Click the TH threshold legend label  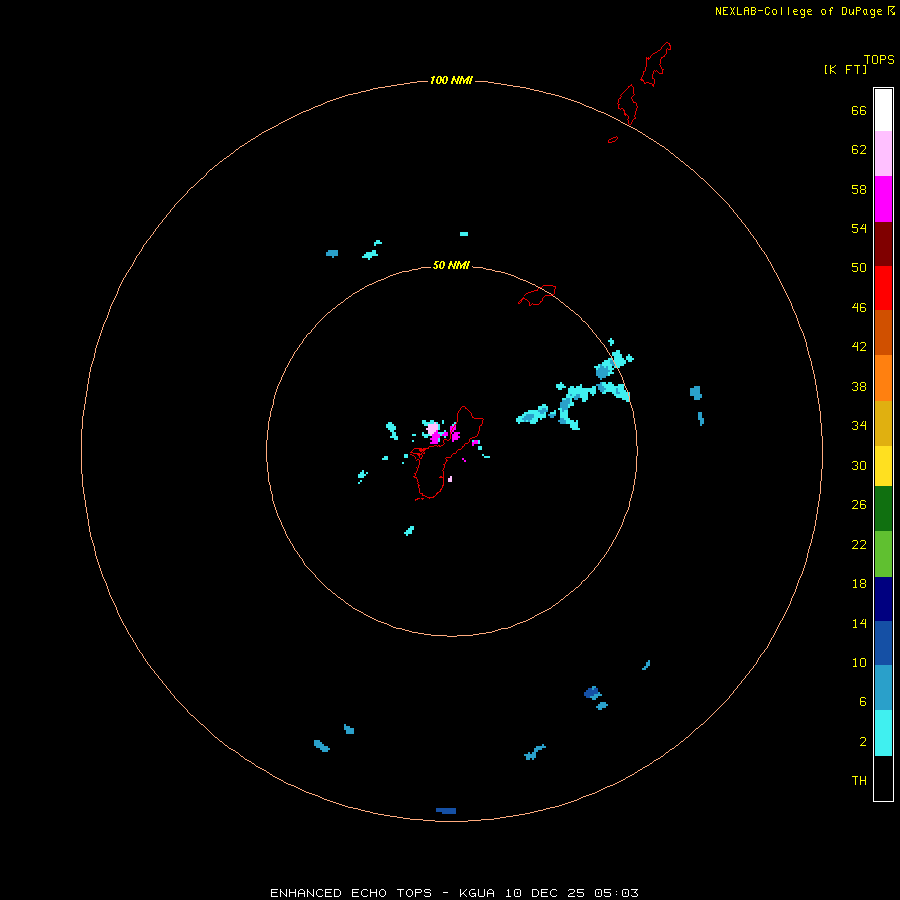pyautogui.click(x=859, y=781)
